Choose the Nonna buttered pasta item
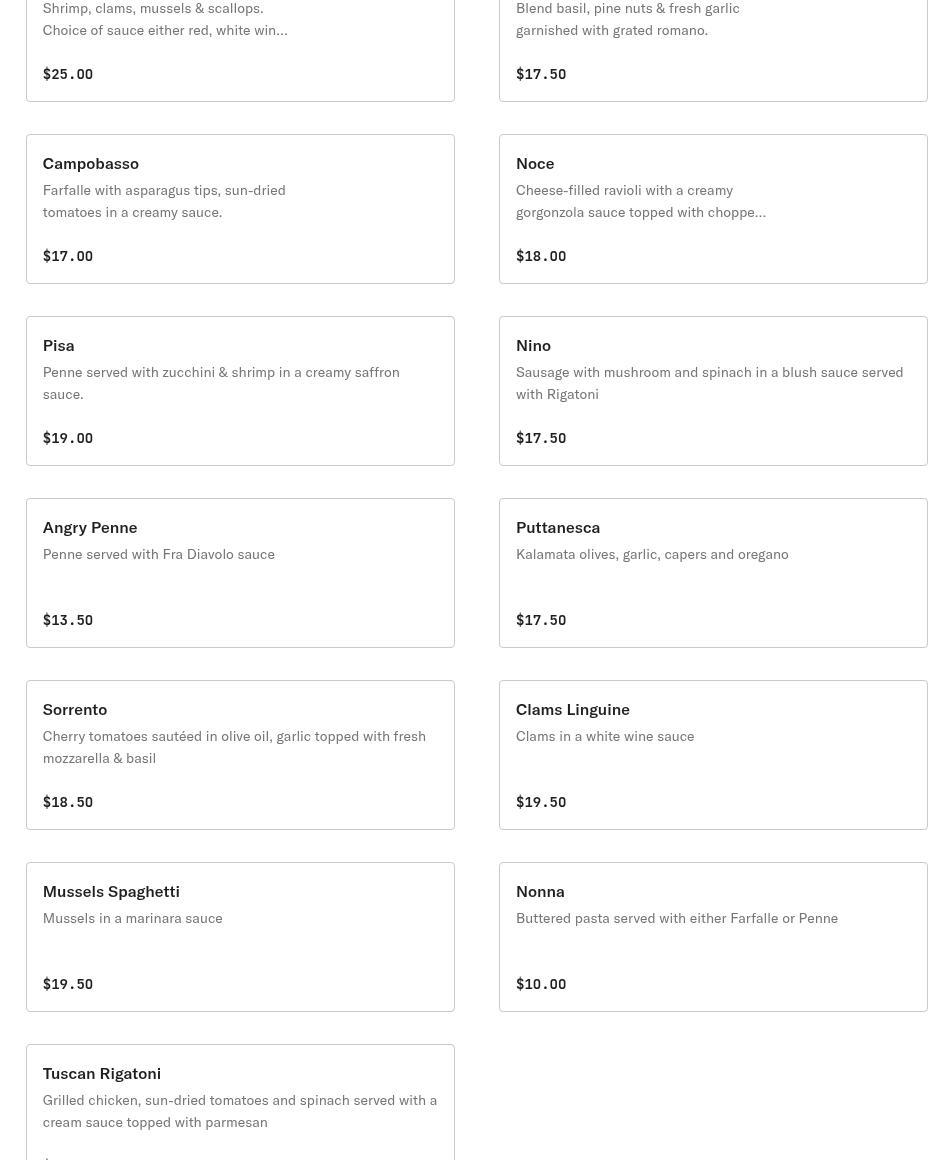This screenshot has height=1160, width=950. 713,937
